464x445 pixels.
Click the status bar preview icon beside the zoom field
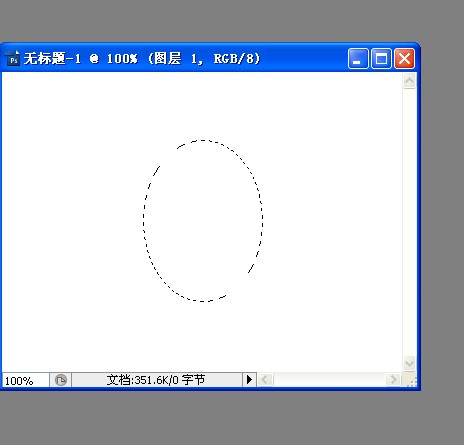click(61, 380)
